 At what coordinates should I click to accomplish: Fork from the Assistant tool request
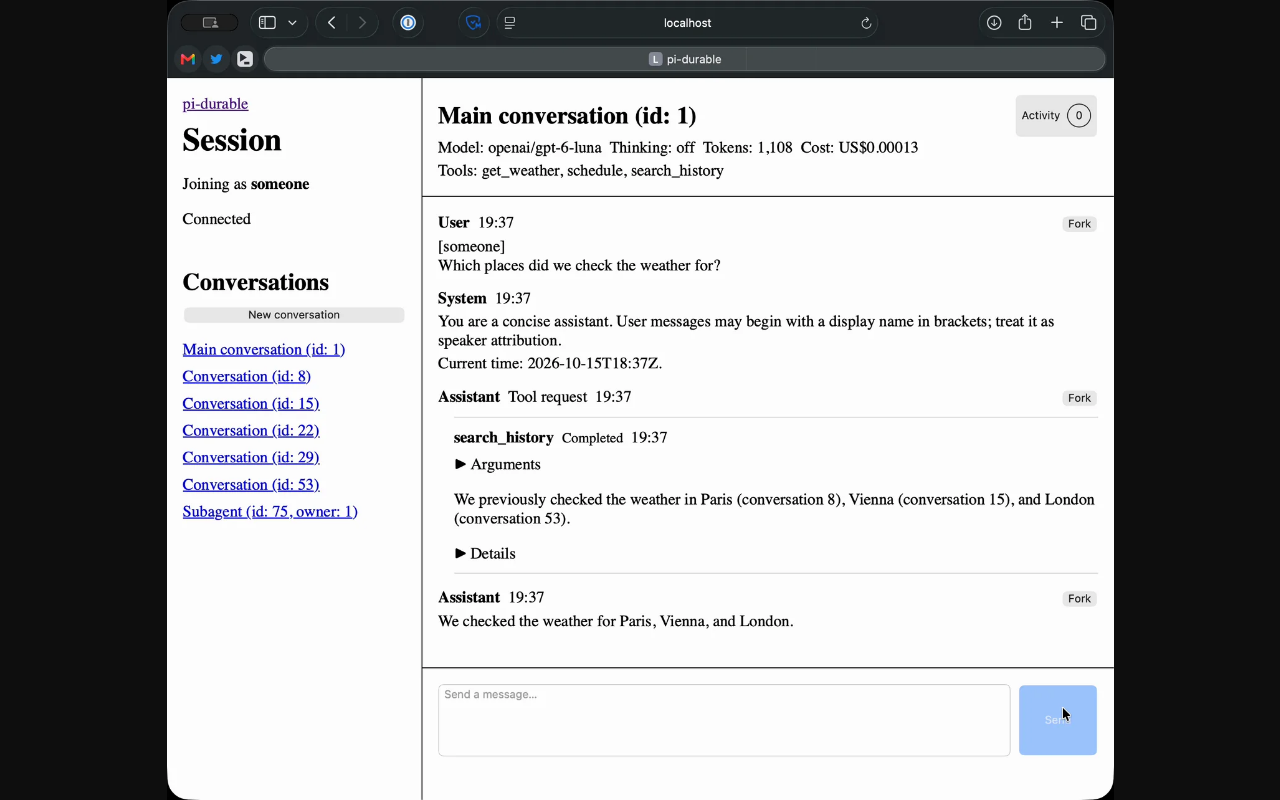tap(1079, 398)
